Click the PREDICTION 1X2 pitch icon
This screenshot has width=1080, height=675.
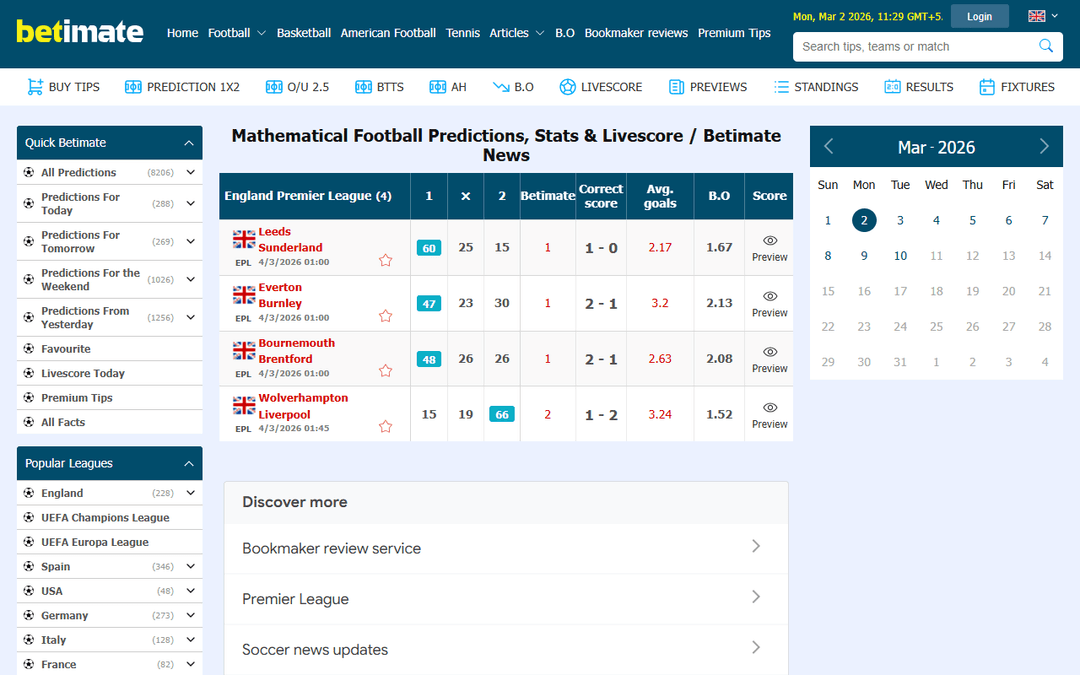pyautogui.click(x=133, y=87)
